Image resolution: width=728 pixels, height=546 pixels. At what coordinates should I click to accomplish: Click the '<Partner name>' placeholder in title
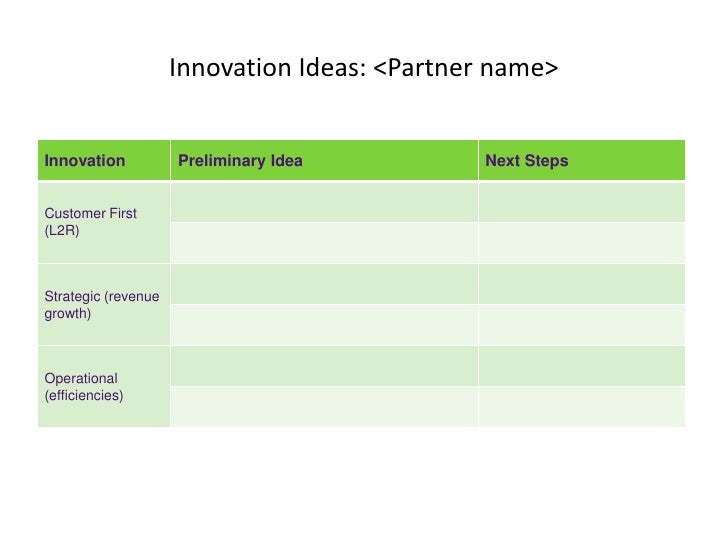point(465,68)
